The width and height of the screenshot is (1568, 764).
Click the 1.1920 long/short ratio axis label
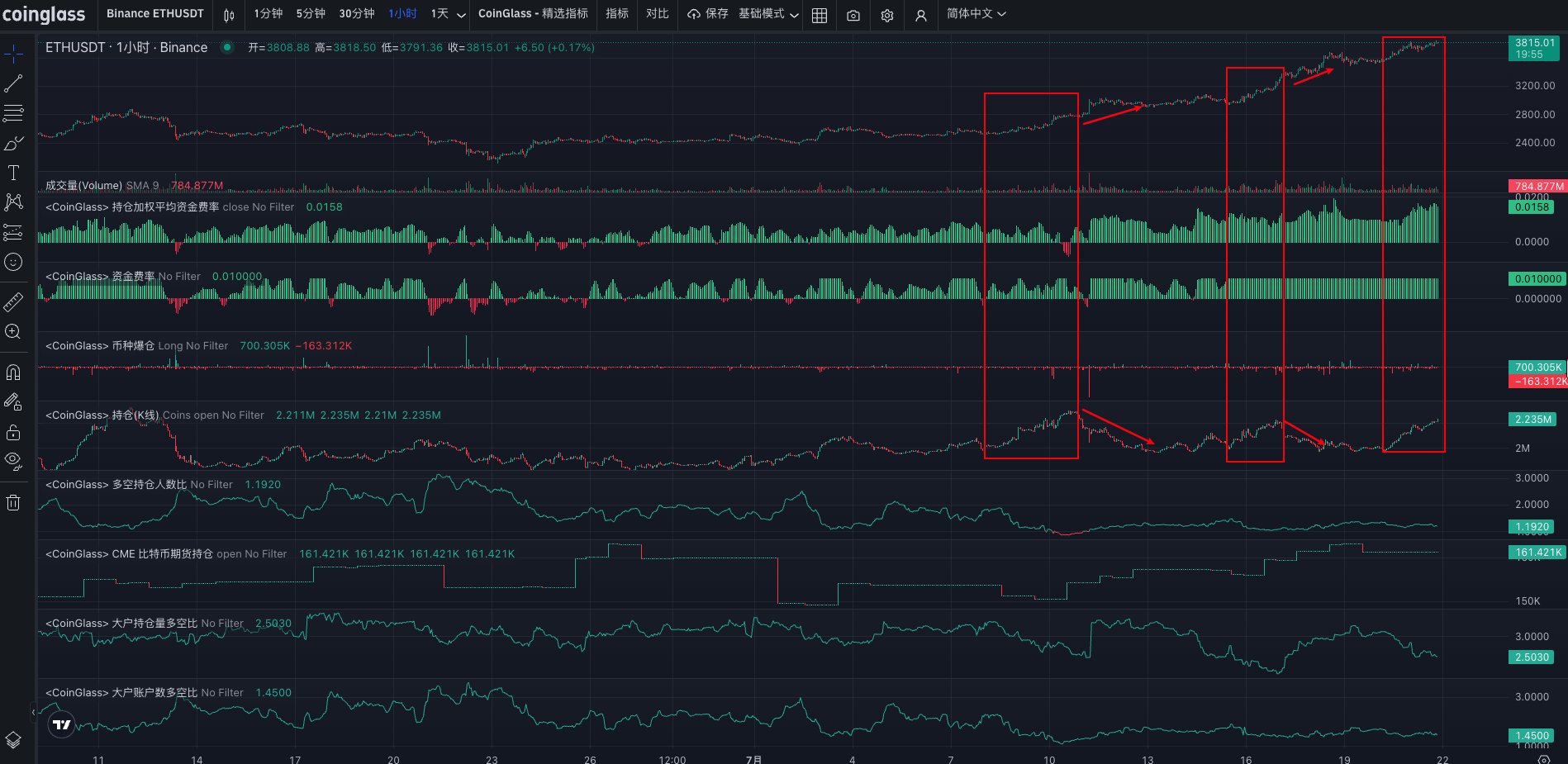click(x=1532, y=526)
